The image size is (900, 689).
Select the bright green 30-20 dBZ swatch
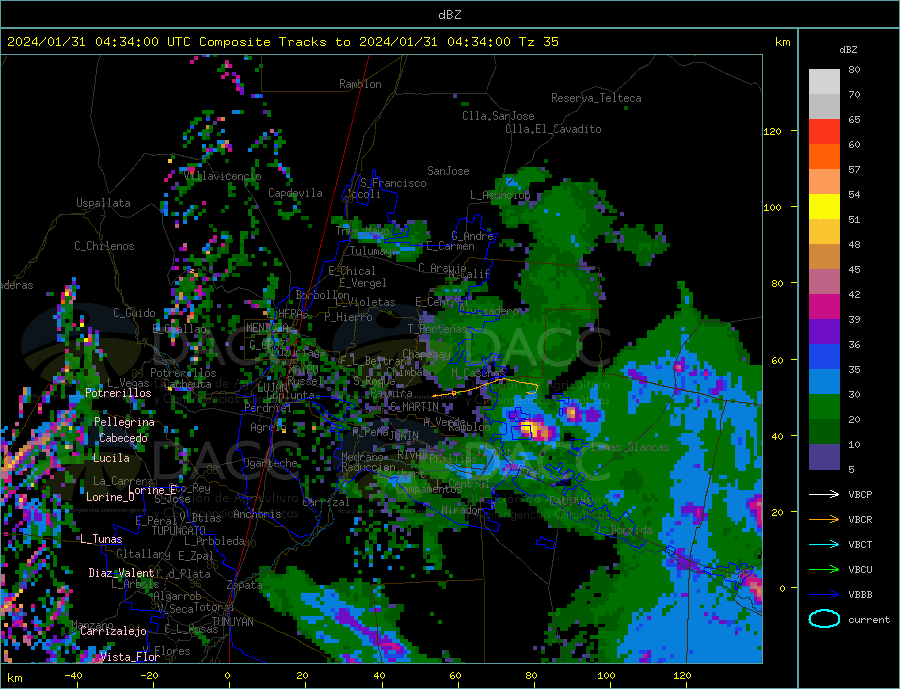point(824,407)
